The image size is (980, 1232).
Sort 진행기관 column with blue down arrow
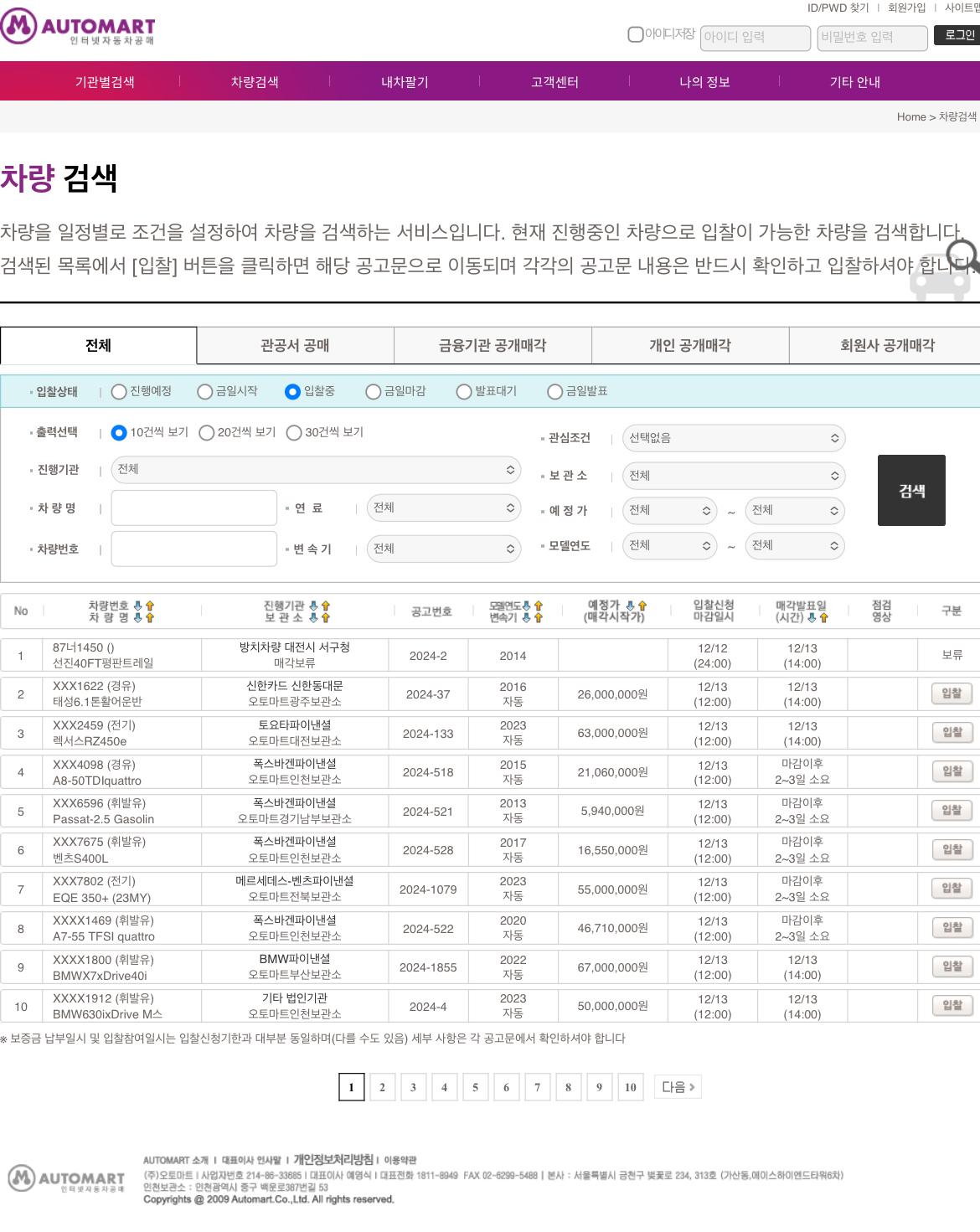tap(314, 606)
